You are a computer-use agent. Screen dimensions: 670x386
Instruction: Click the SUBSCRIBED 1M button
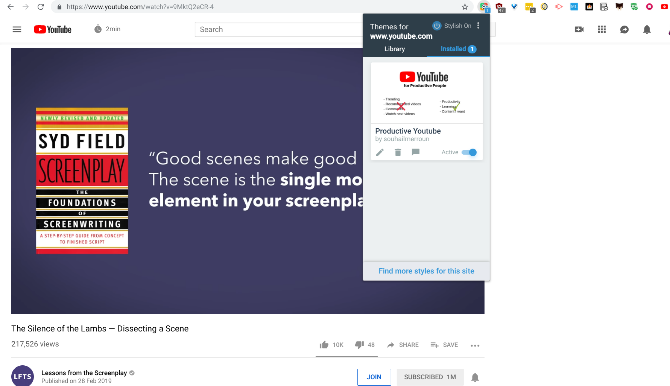[x=430, y=377]
